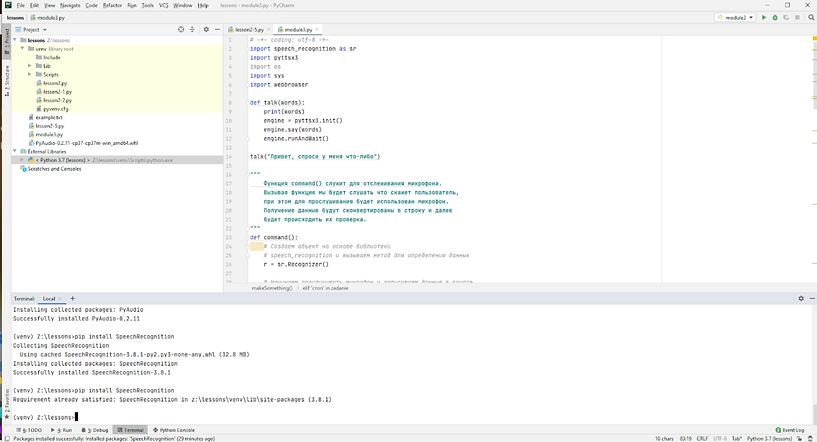This screenshot has height=442, width=817.
Task: Click the Collapse All icon in Project panel
Action: (x=192, y=30)
